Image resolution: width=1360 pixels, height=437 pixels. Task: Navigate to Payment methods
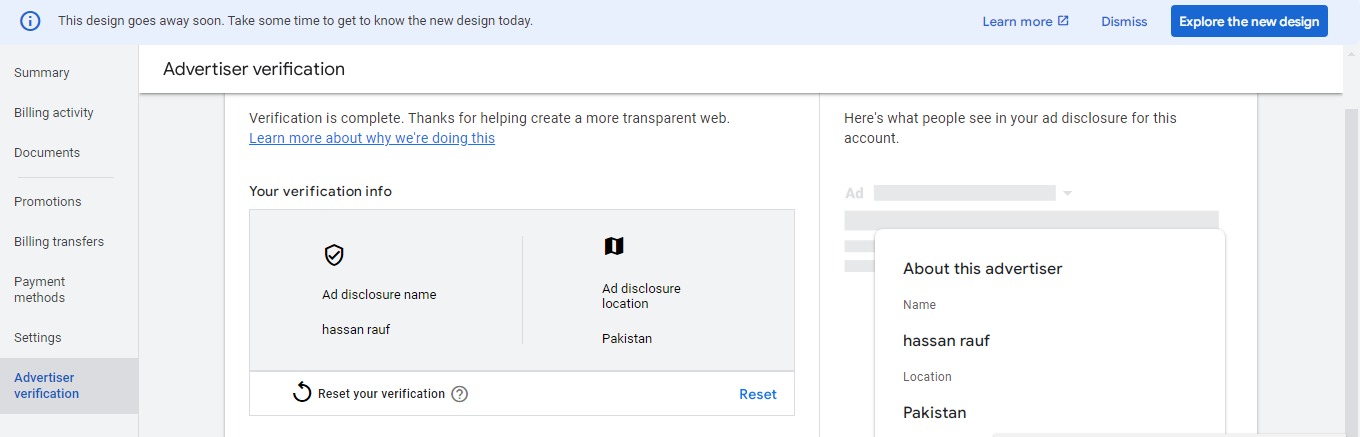[40, 289]
